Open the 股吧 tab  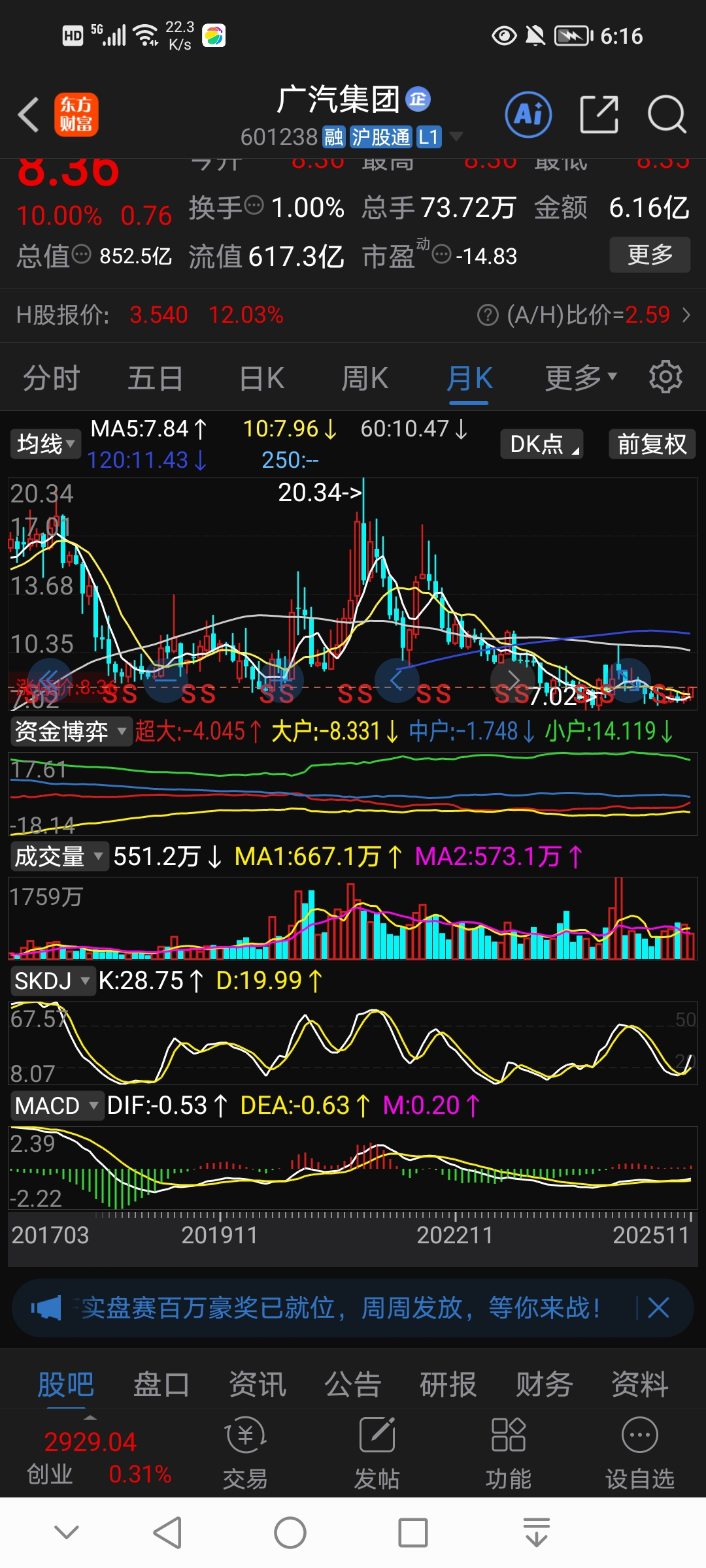(x=65, y=1384)
